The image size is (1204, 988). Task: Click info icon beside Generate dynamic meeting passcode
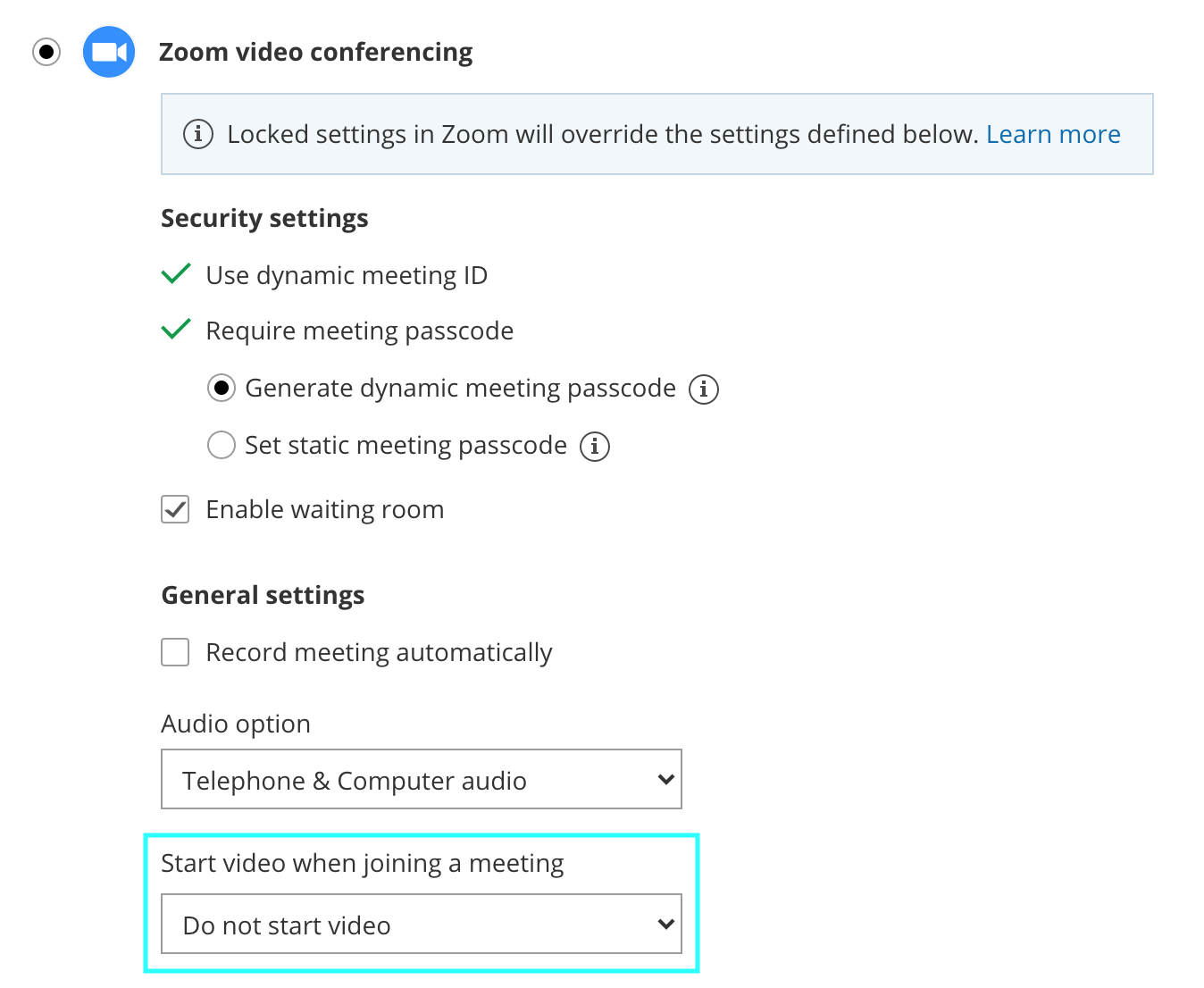pos(704,389)
